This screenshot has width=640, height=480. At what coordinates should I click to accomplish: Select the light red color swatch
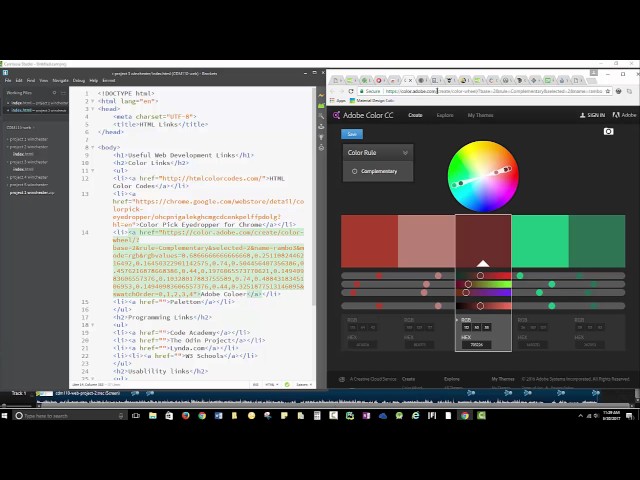coord(426,241)
